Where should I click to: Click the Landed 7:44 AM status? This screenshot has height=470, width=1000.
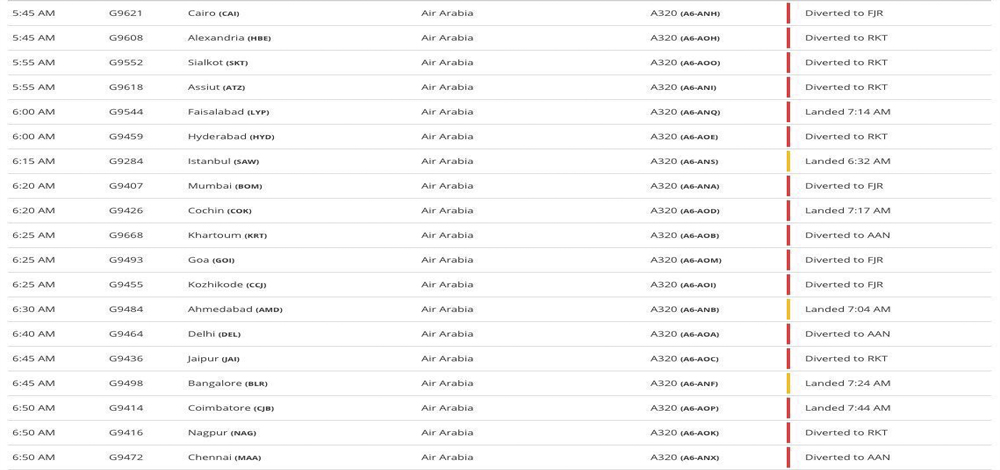tap(847, 408)
